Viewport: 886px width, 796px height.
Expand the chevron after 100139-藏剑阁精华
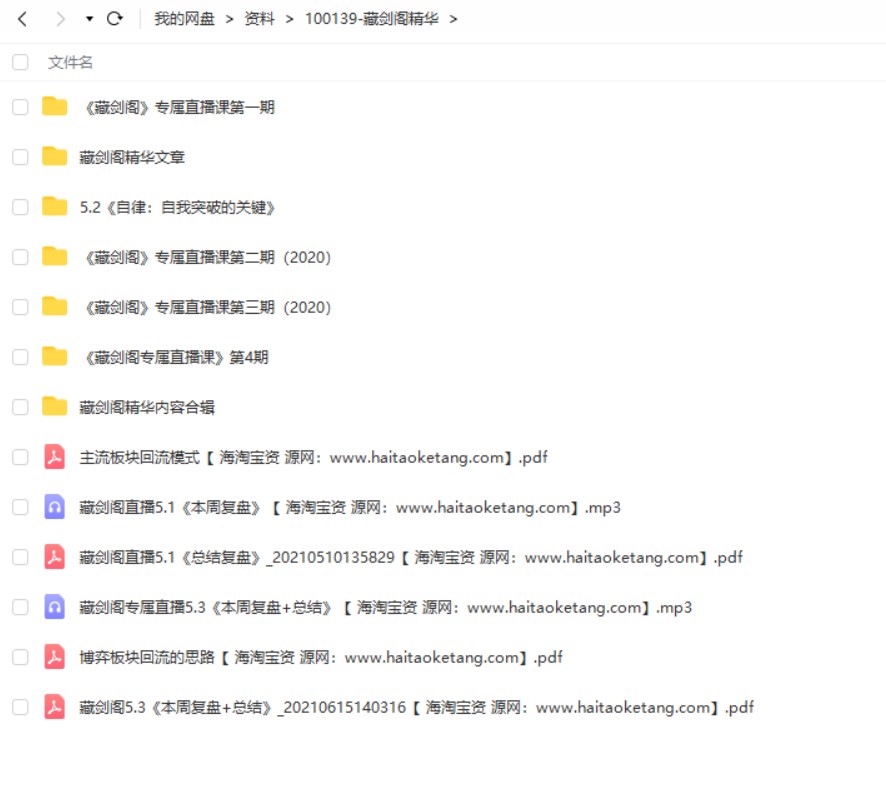(x=453, y=20)
